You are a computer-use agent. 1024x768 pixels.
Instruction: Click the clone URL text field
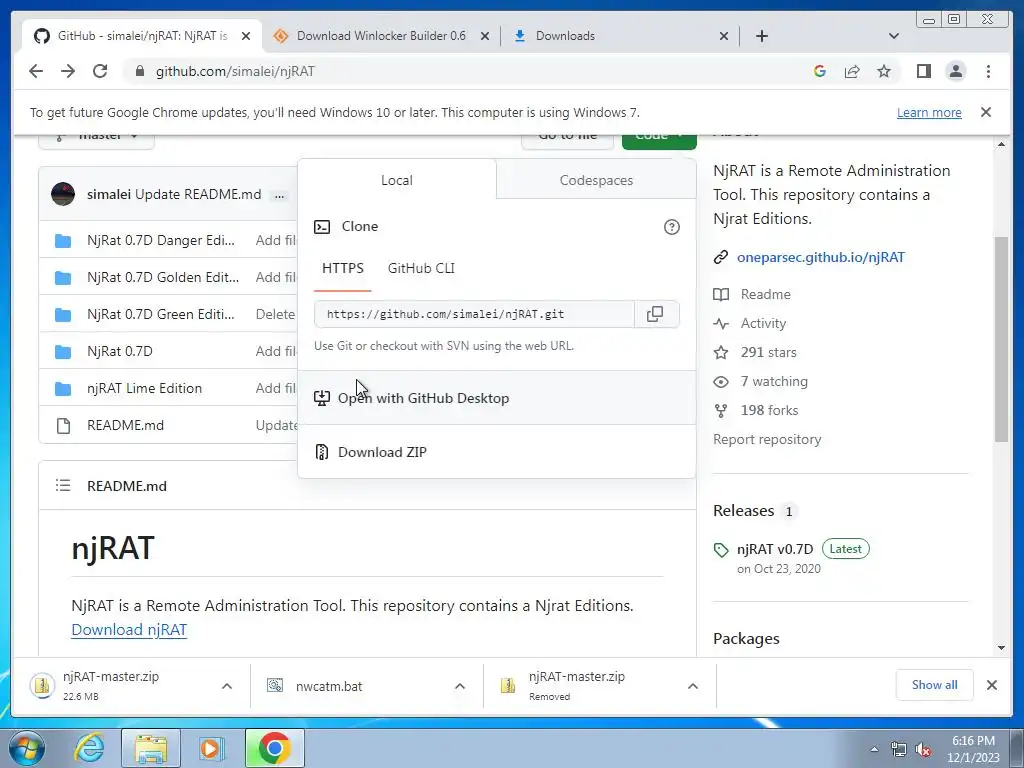[x=474, y=314]
